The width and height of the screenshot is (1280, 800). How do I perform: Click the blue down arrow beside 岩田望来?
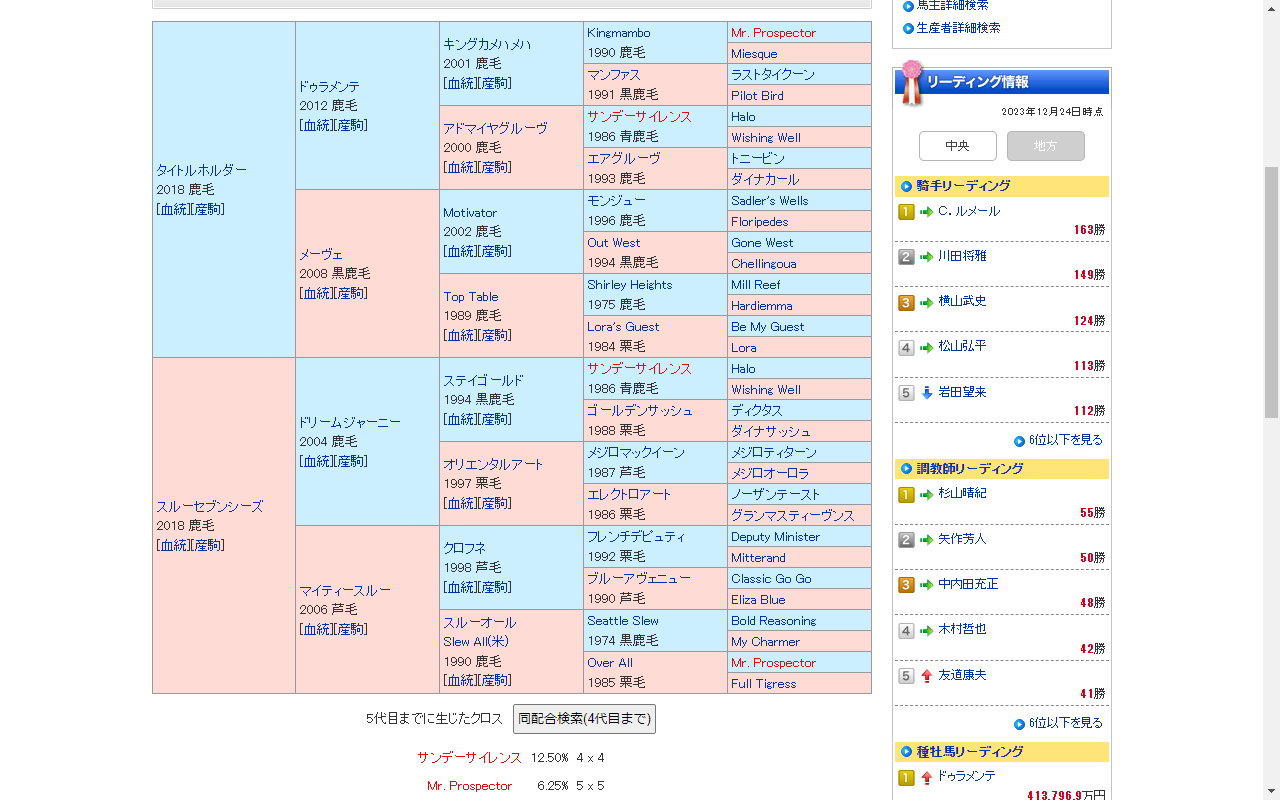click(x=927, y=393)
